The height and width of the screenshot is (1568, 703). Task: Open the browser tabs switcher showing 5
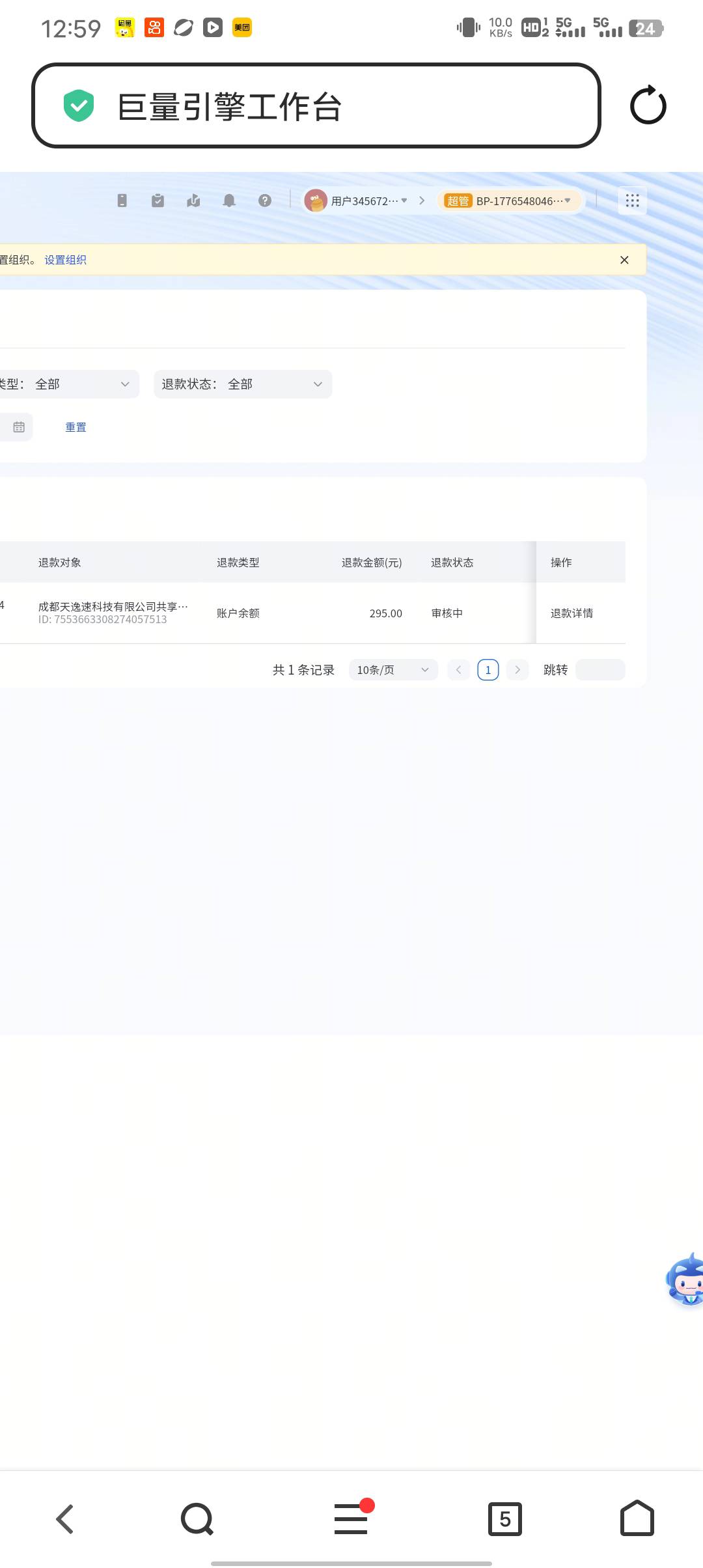[504, 1519]
